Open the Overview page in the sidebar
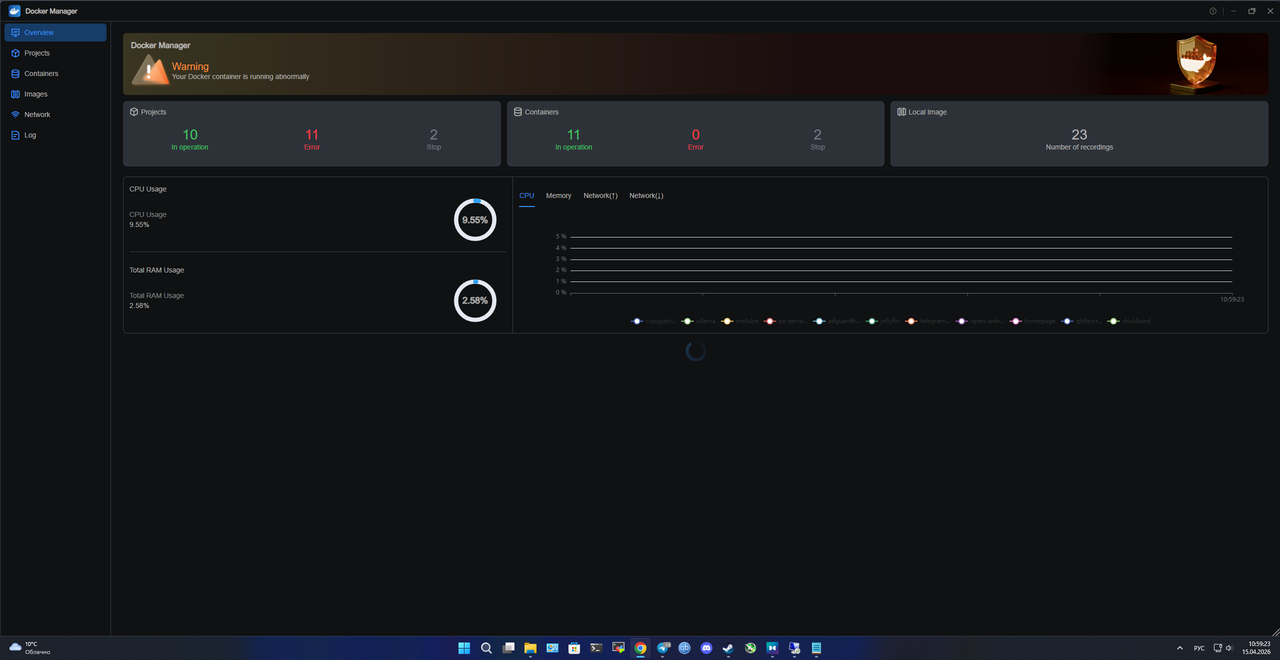 (x=55, y=33)
